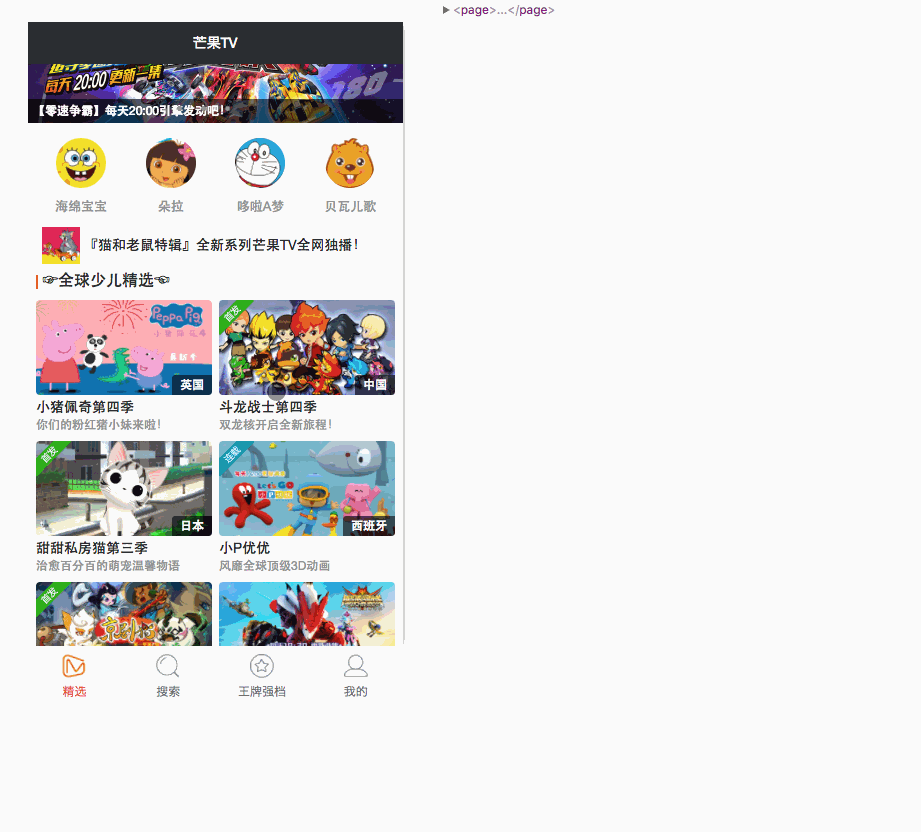This screenshot has width=921, height=832.
Task: Click the subtitle 双龙核开启全新旅程!
Action: pyautogui.click(x=275, y=424)
